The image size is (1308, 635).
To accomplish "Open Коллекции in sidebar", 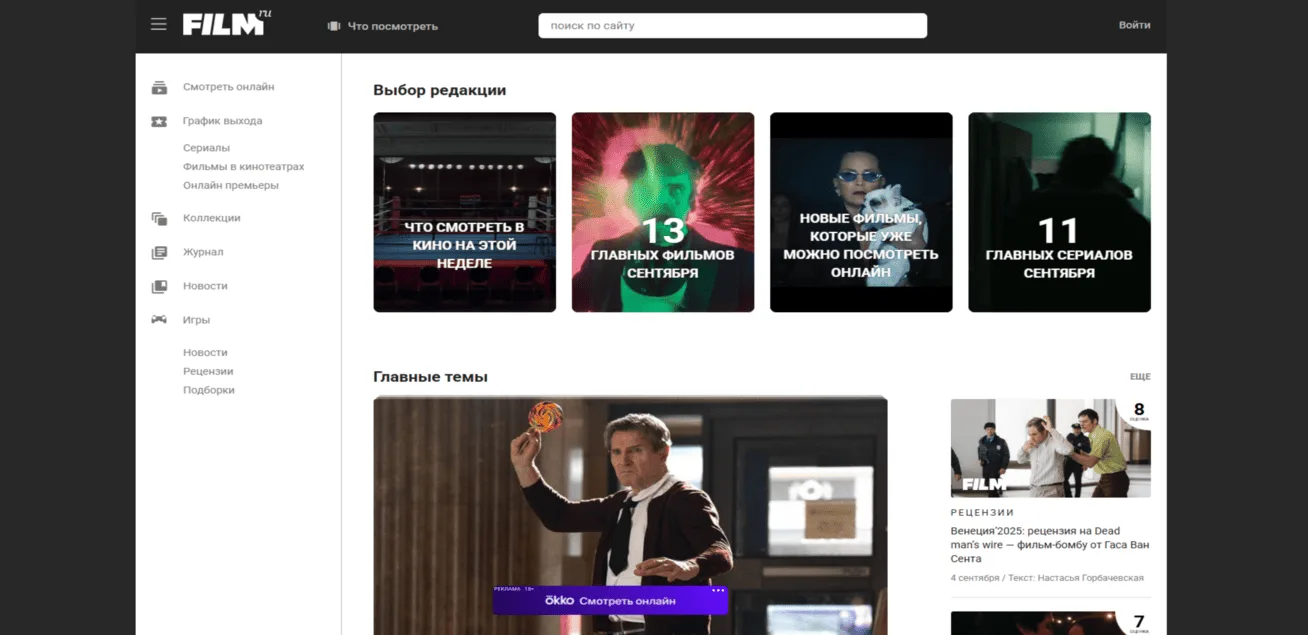I will click(211, 218).
